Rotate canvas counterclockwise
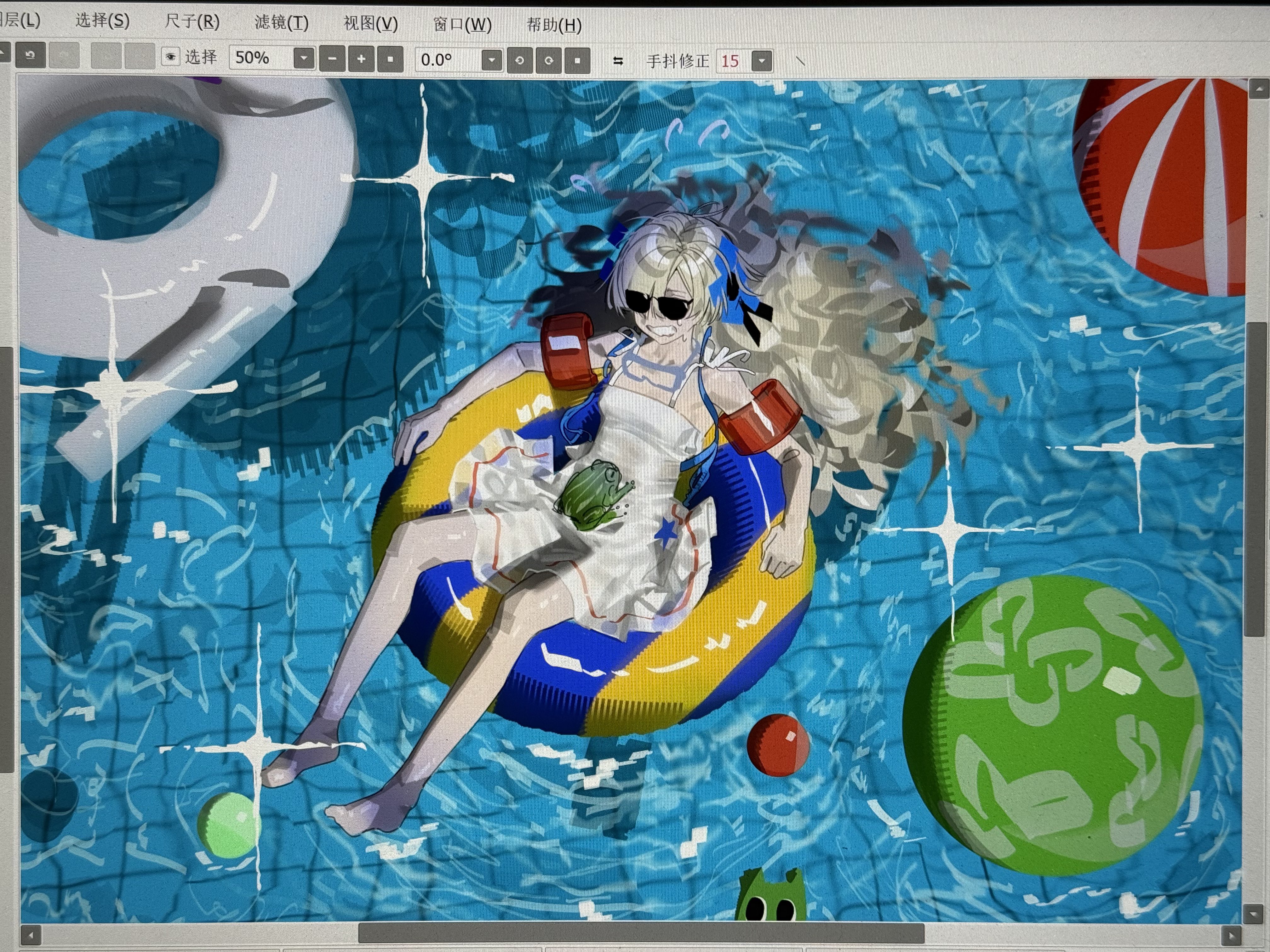Viewport: 1270px width, 952px height. [x=520, y=60]
